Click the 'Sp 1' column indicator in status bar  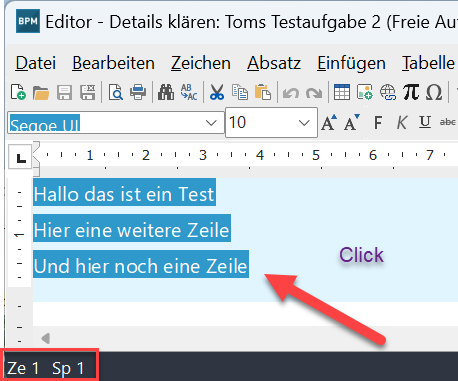pyautogui.click(x=68, y=368)
